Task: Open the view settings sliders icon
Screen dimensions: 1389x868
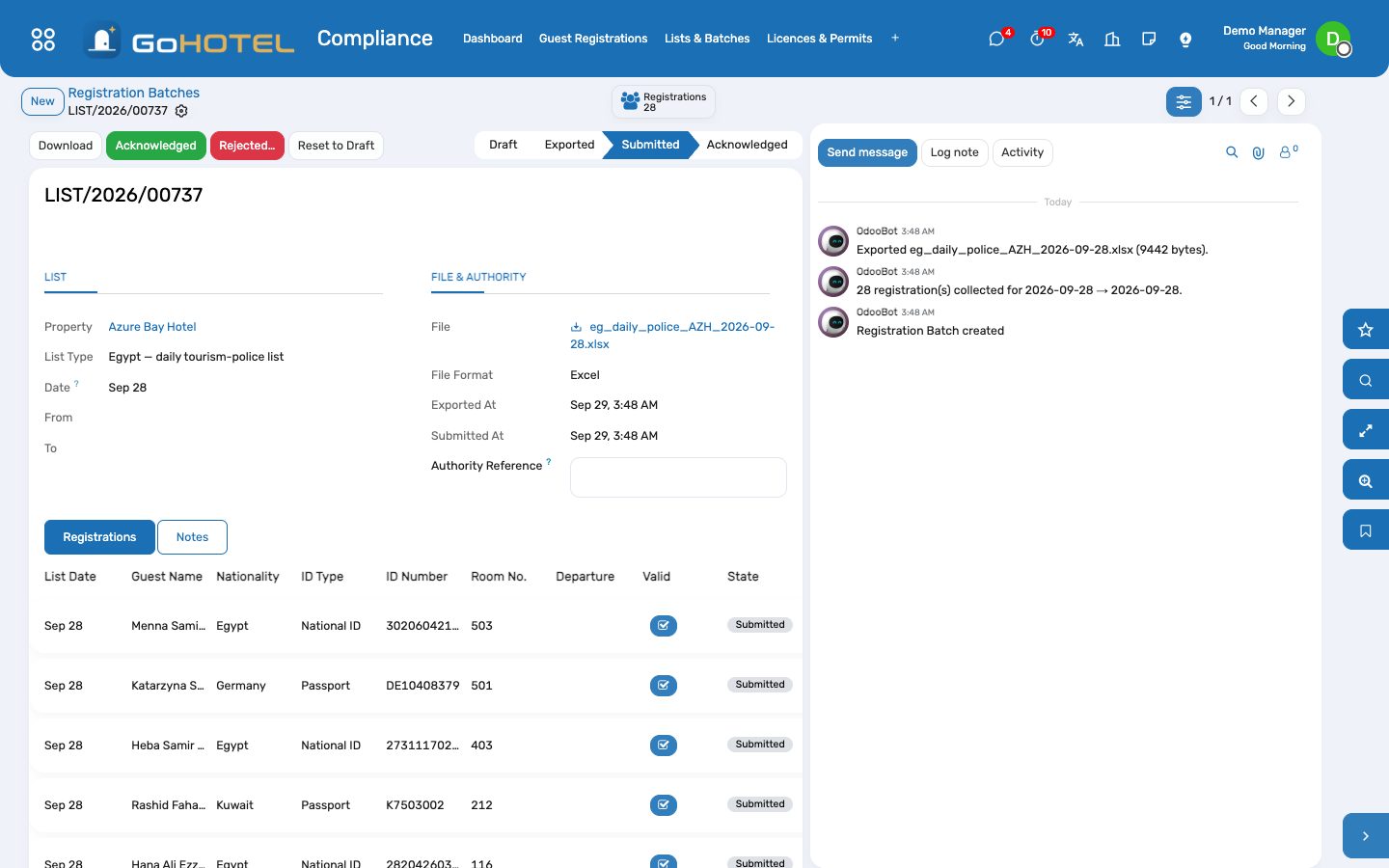Action: (1184, 101)
